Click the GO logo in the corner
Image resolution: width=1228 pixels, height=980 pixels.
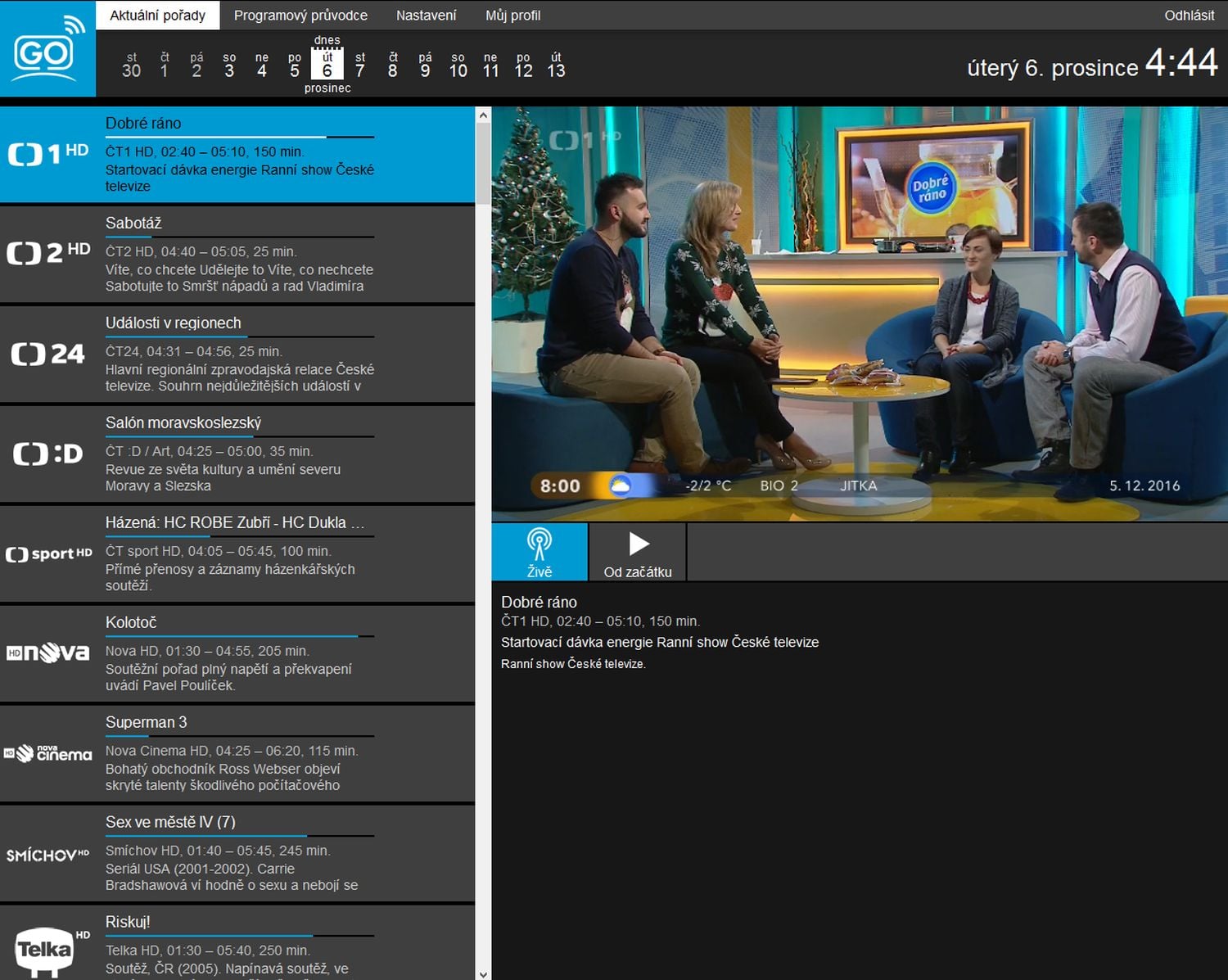pyautogui.click(x=47, y=49)
